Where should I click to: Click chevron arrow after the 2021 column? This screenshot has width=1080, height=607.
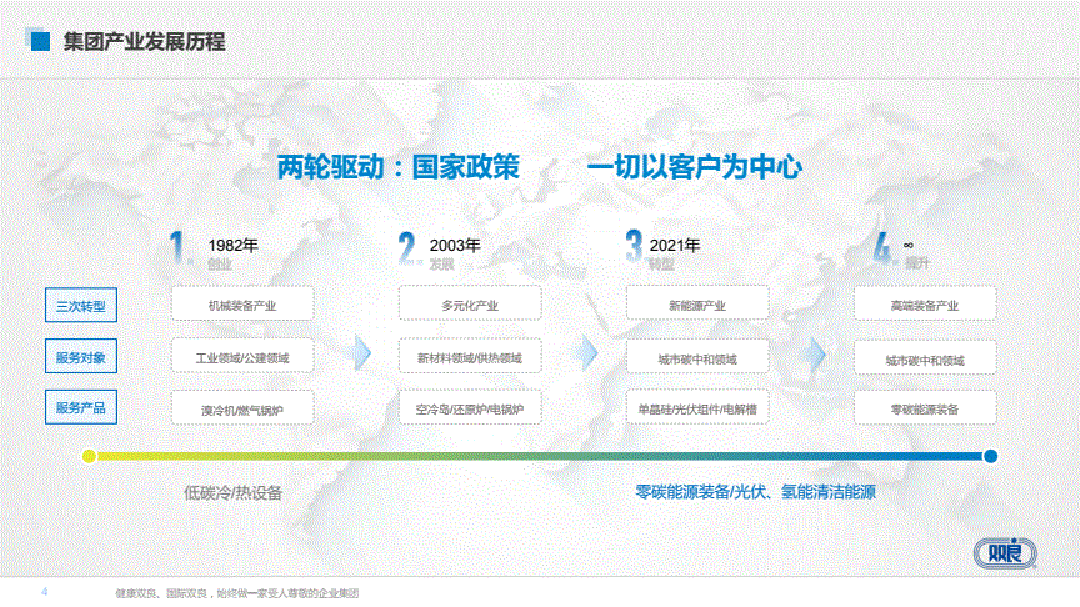click(x=817, y=353)
